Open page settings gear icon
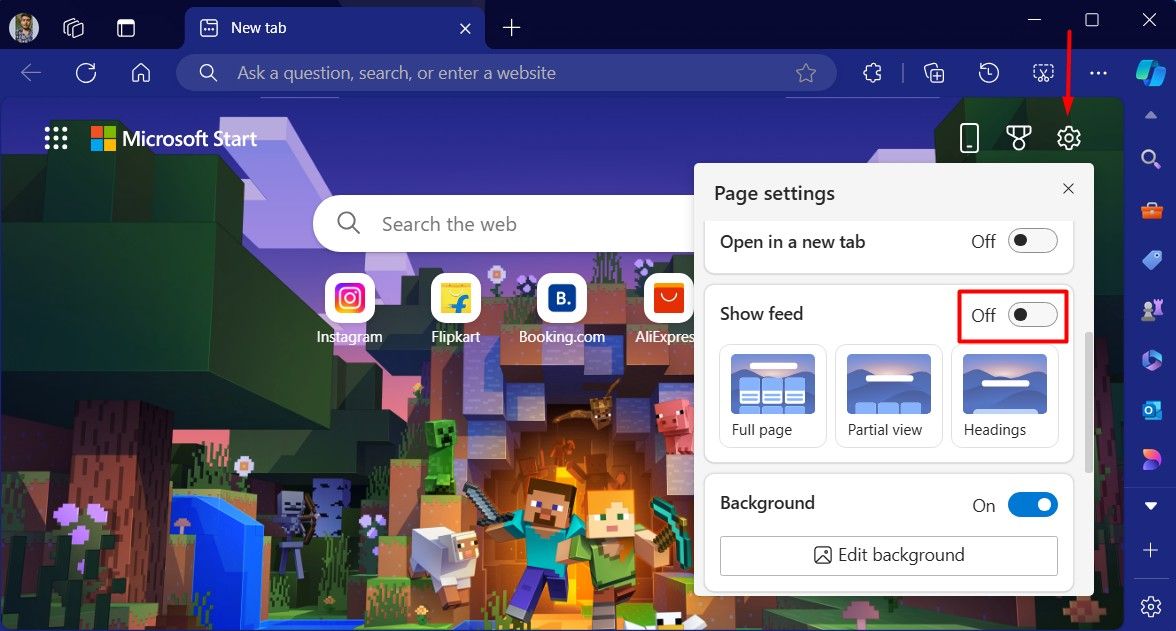The image size is (1176, 631). 1069,138
